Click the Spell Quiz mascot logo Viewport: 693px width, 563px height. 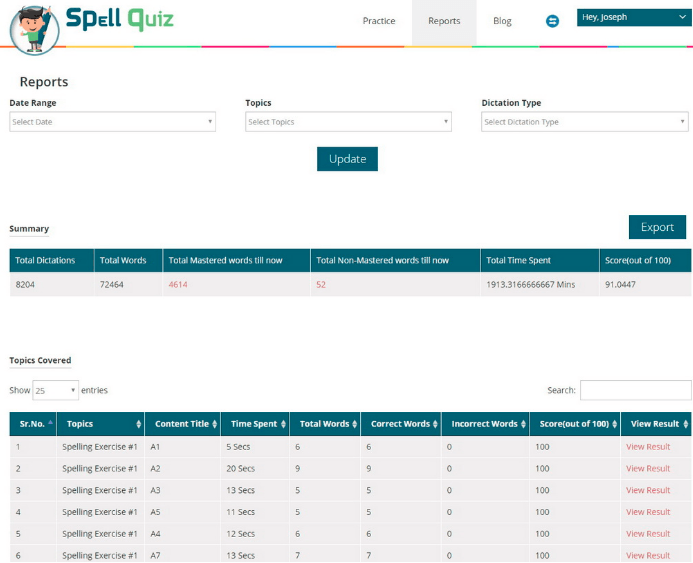coord(34,29)
